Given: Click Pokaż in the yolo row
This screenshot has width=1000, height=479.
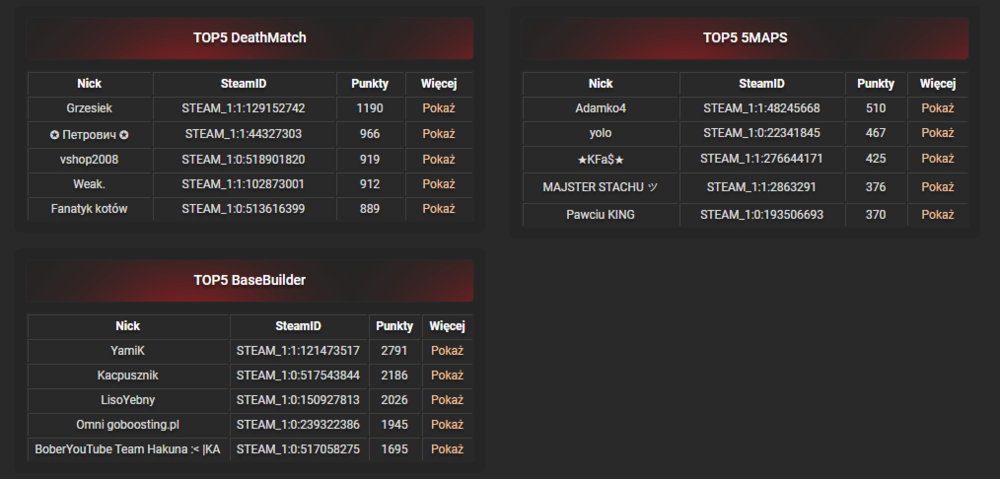Looking at the screenshot, I should coord(938,133).
